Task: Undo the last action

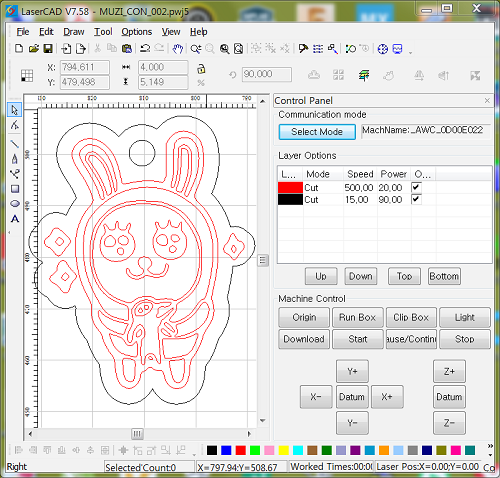Action: [x=145, y=49]
